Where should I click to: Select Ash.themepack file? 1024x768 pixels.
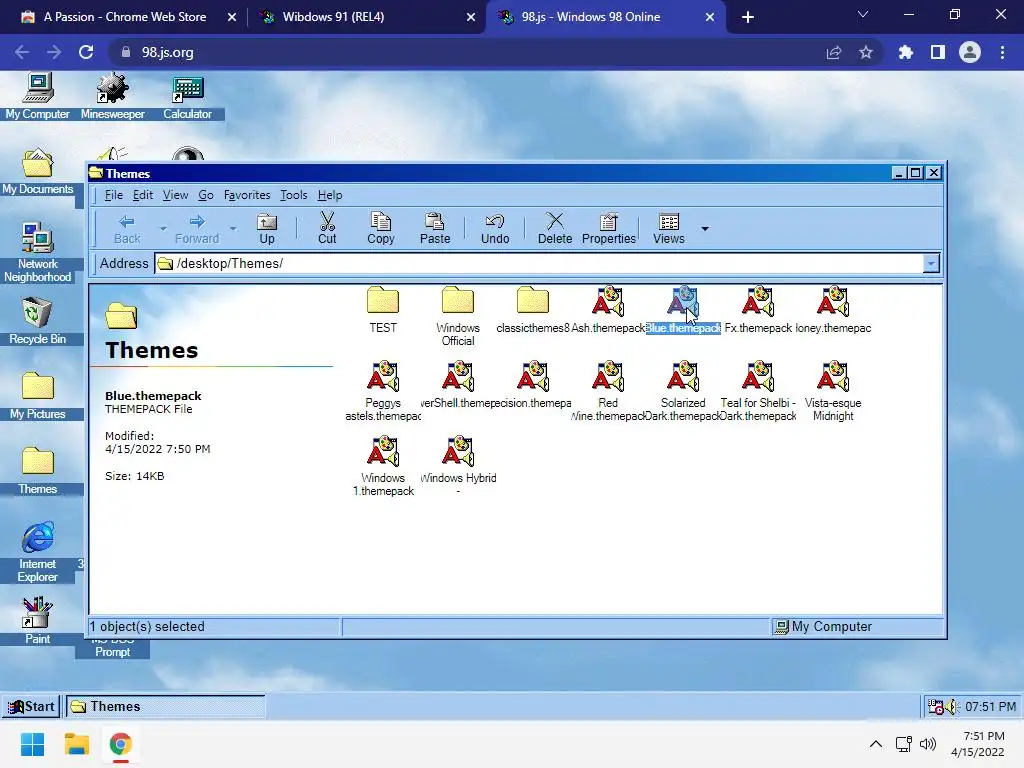click(x=608, y=310)
